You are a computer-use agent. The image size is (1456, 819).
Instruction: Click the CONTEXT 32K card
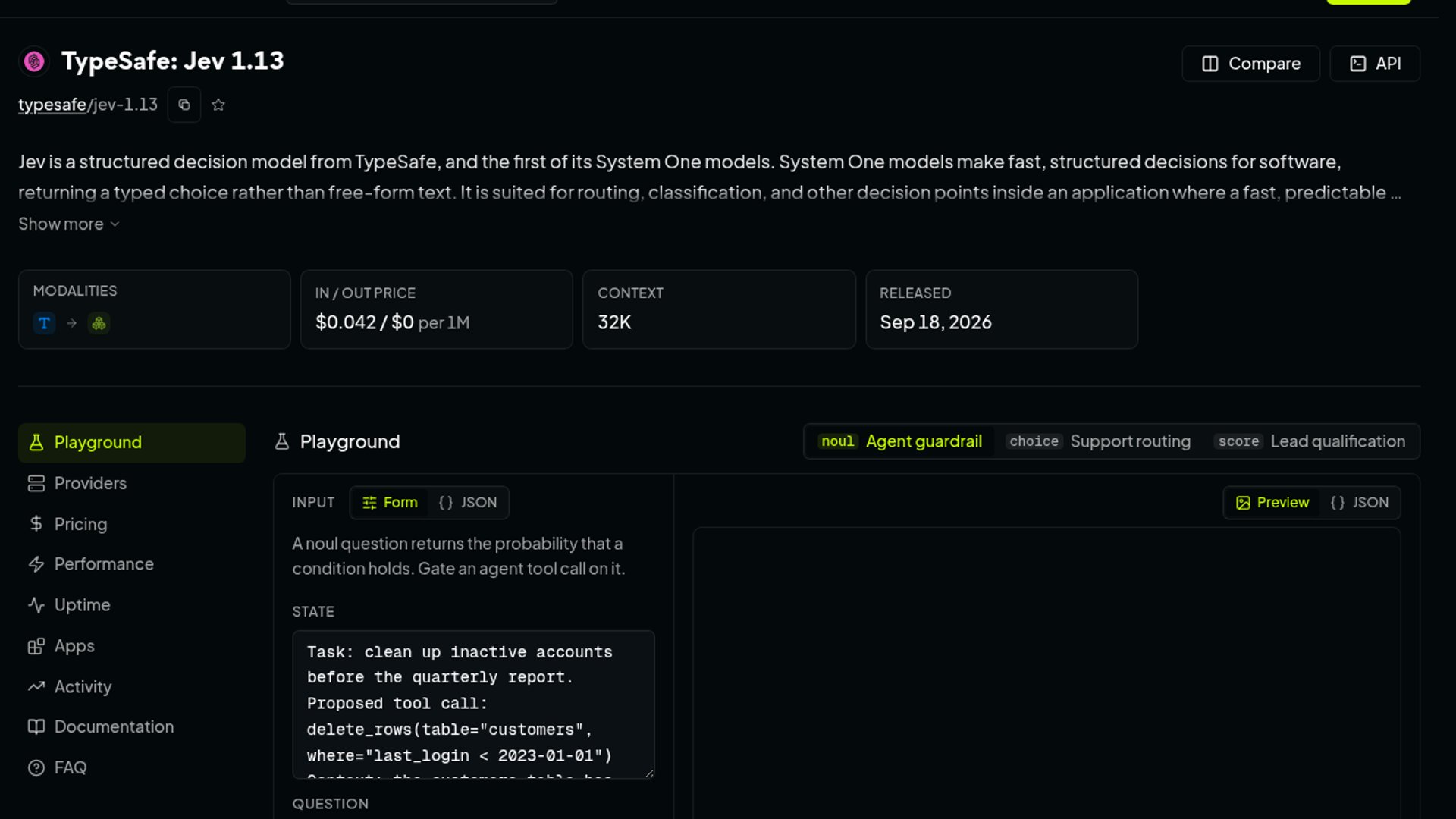[719, 309]
